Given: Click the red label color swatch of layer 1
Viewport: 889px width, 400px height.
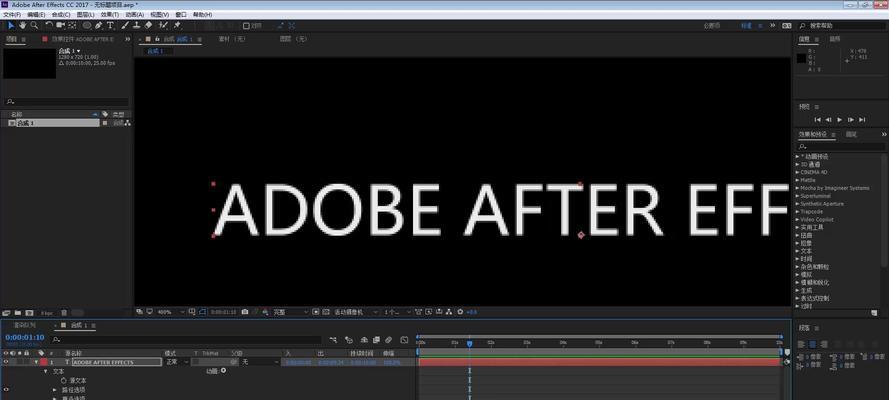Looking at the screenshot, I should (44, 361).
